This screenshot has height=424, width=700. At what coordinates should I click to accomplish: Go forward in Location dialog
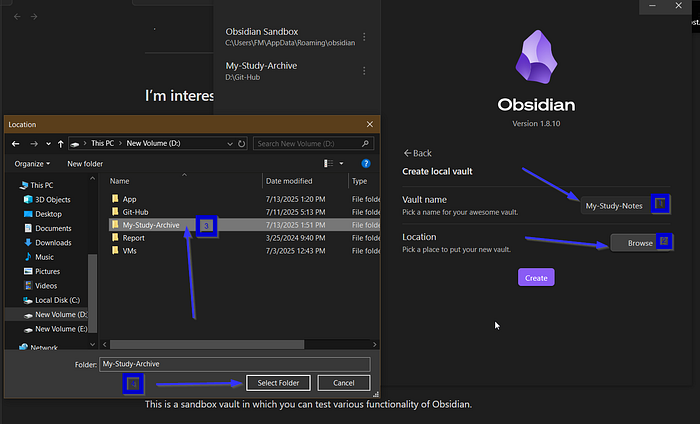(x=33, y=144)
